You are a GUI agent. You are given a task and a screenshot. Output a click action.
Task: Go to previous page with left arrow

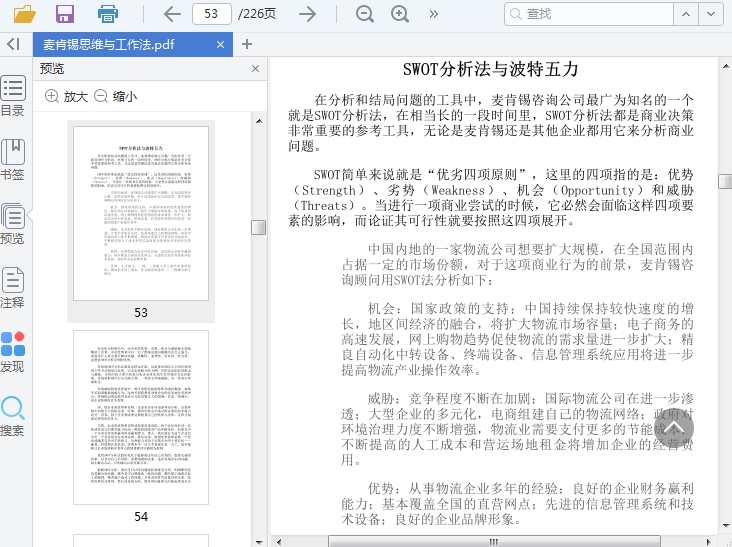coord(172,14)
